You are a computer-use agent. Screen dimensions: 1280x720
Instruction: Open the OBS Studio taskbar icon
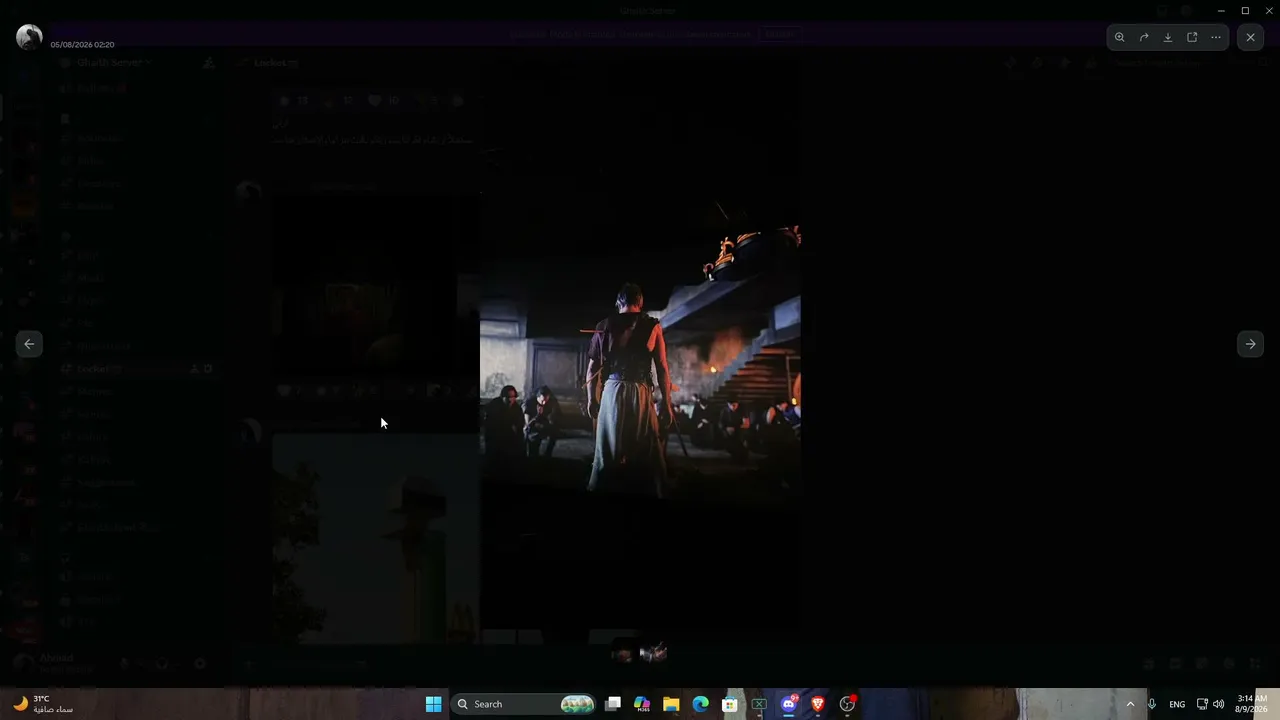(847, 704)
